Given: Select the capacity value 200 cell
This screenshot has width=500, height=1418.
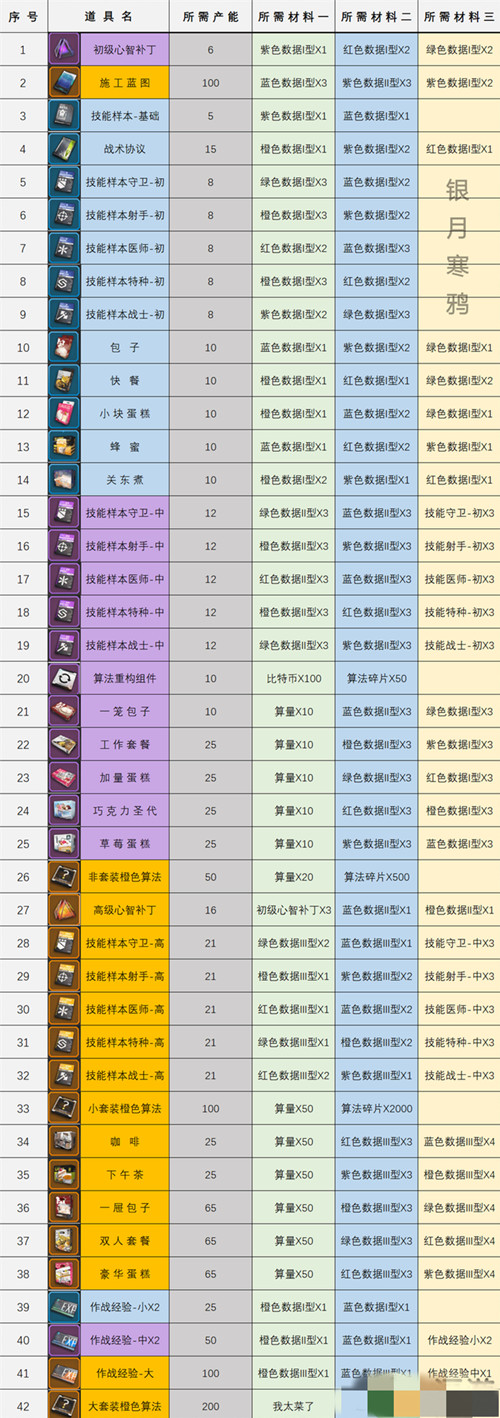Looking at the screenshot, I should coord(210,1404).
